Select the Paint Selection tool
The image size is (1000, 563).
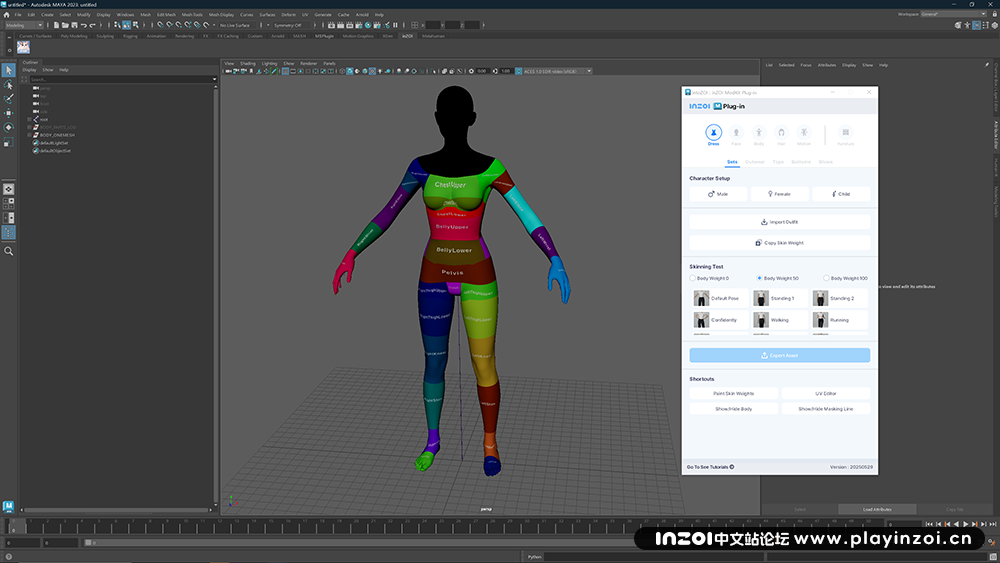[x=8, y=99]
